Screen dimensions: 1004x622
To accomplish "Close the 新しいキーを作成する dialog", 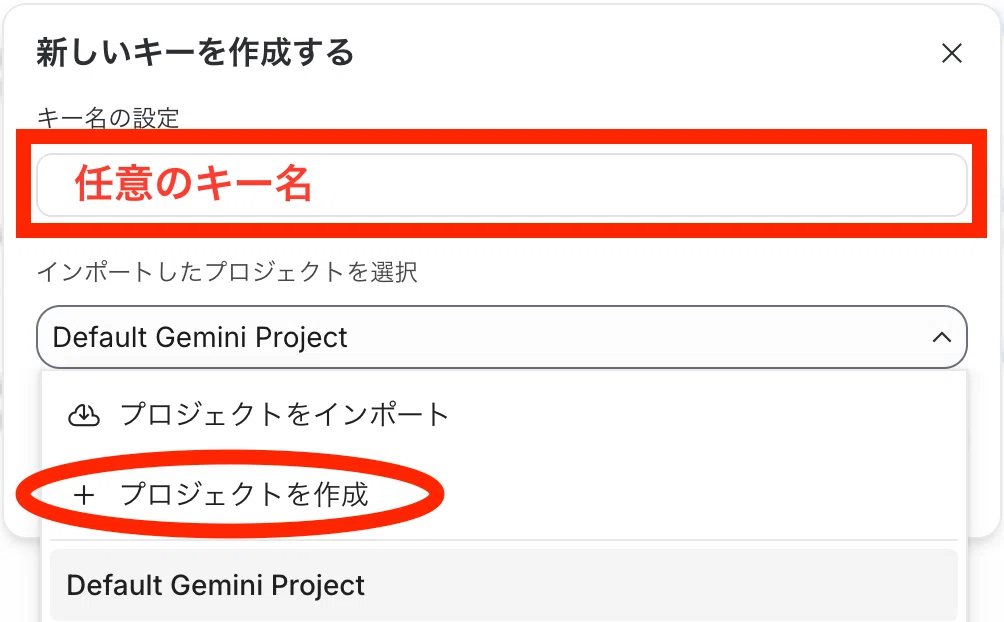I will (x=951, y=53).
